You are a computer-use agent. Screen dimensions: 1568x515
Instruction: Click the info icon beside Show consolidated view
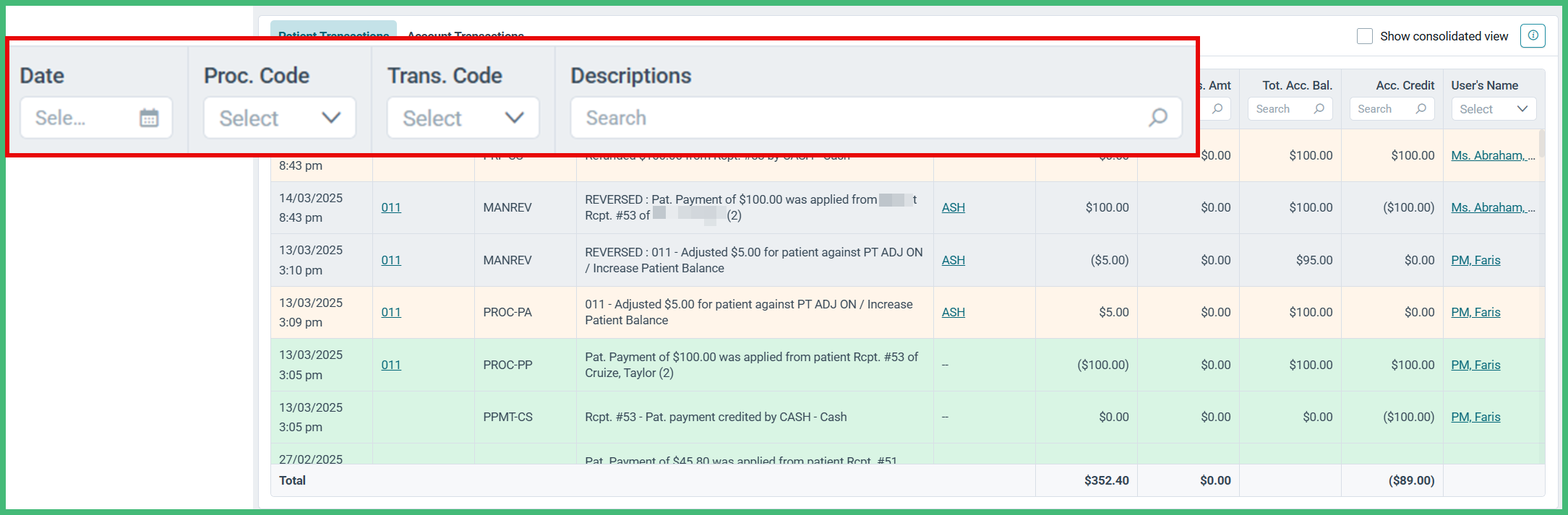coord(1533,35)
